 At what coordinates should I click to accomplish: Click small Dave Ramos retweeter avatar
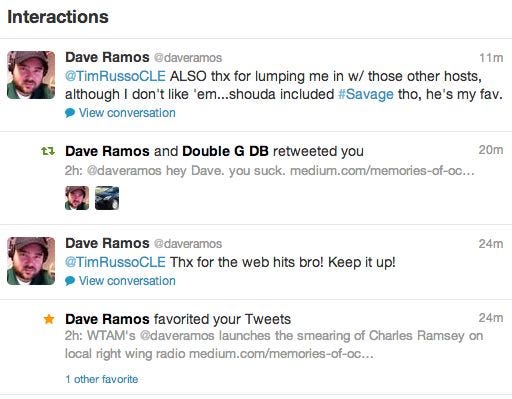(x=77, y=198)
